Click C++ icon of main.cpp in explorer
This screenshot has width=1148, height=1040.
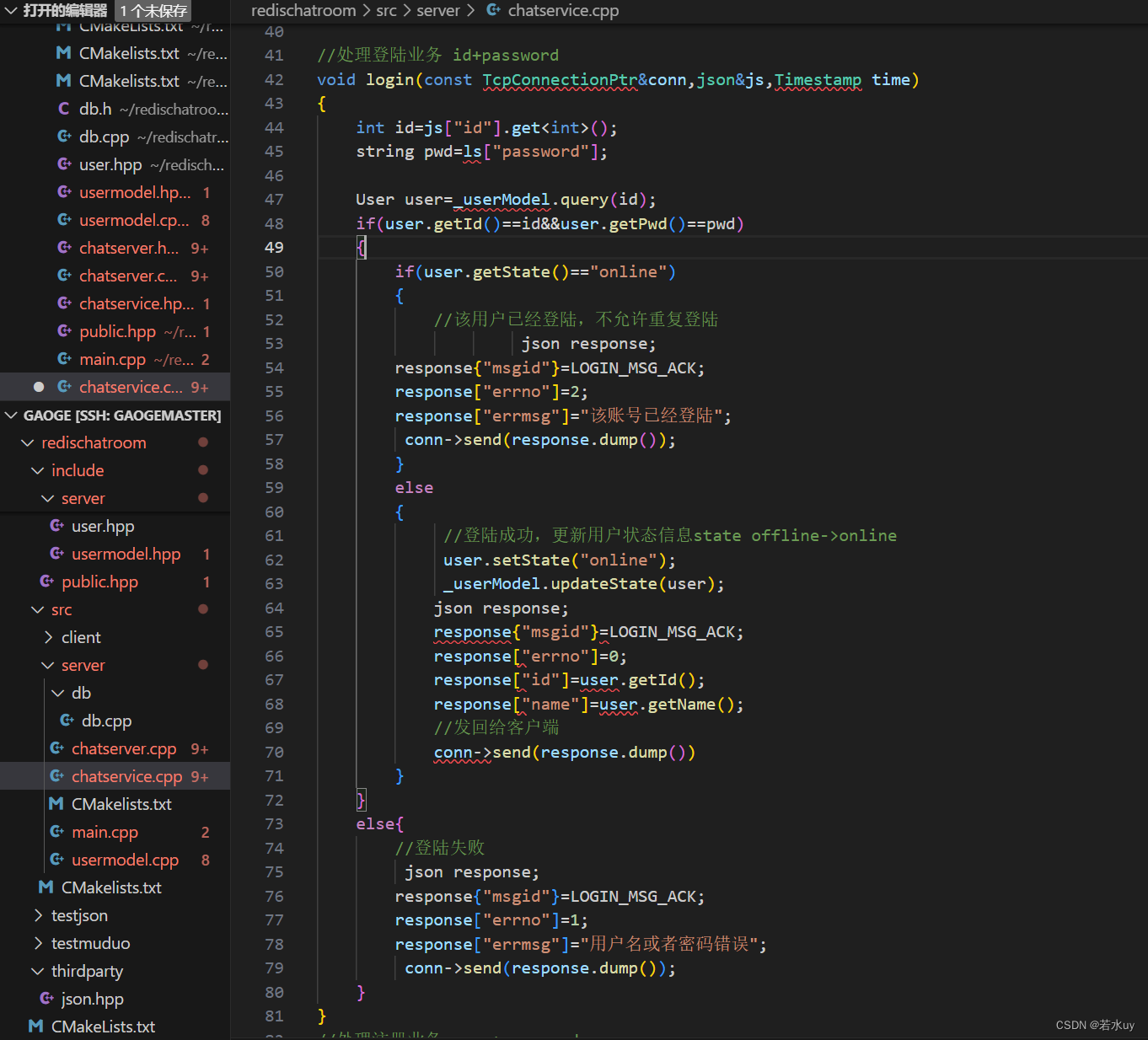56,832
